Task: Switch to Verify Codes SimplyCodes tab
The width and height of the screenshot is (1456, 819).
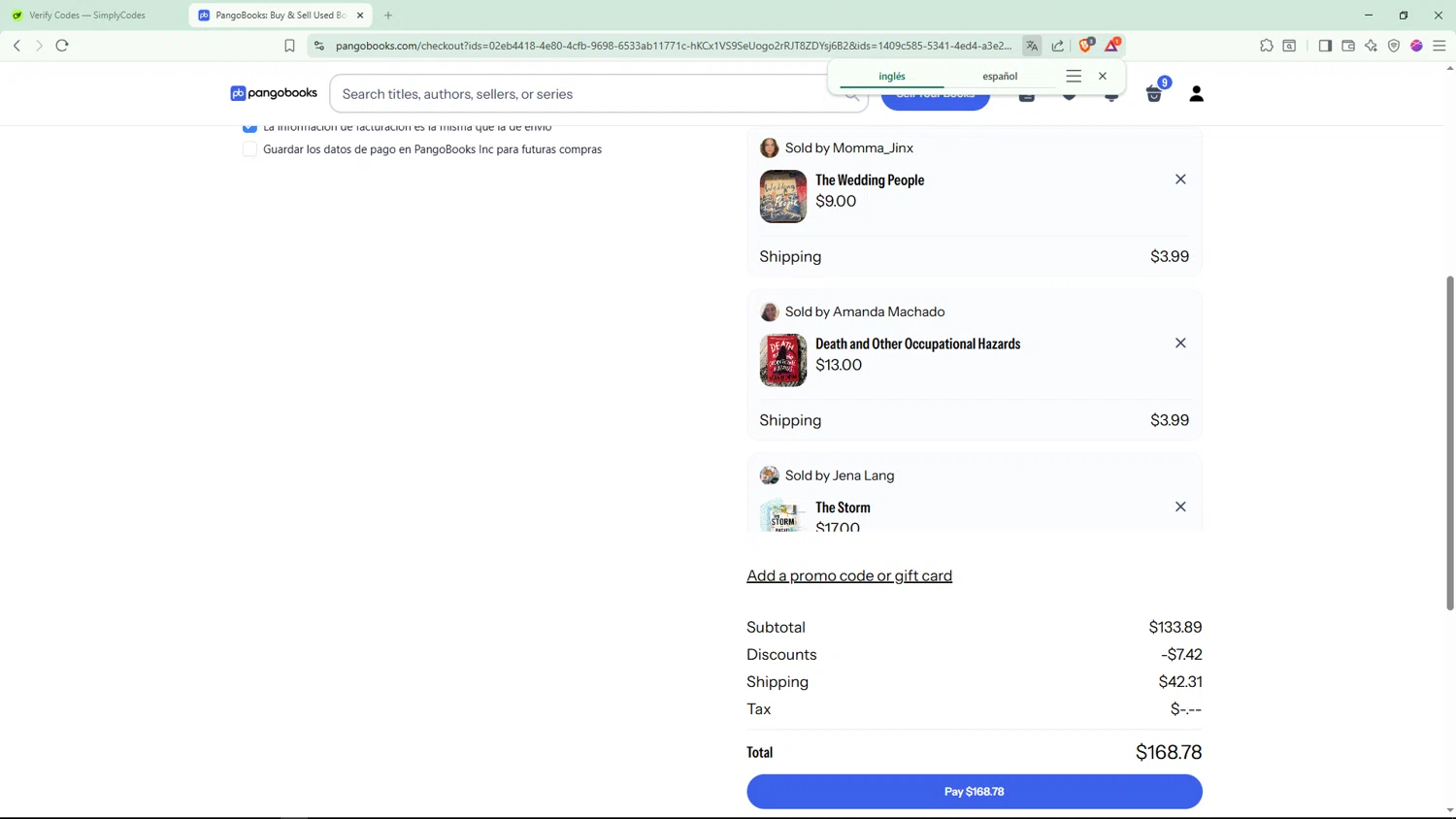Action: tap(89, 16)
